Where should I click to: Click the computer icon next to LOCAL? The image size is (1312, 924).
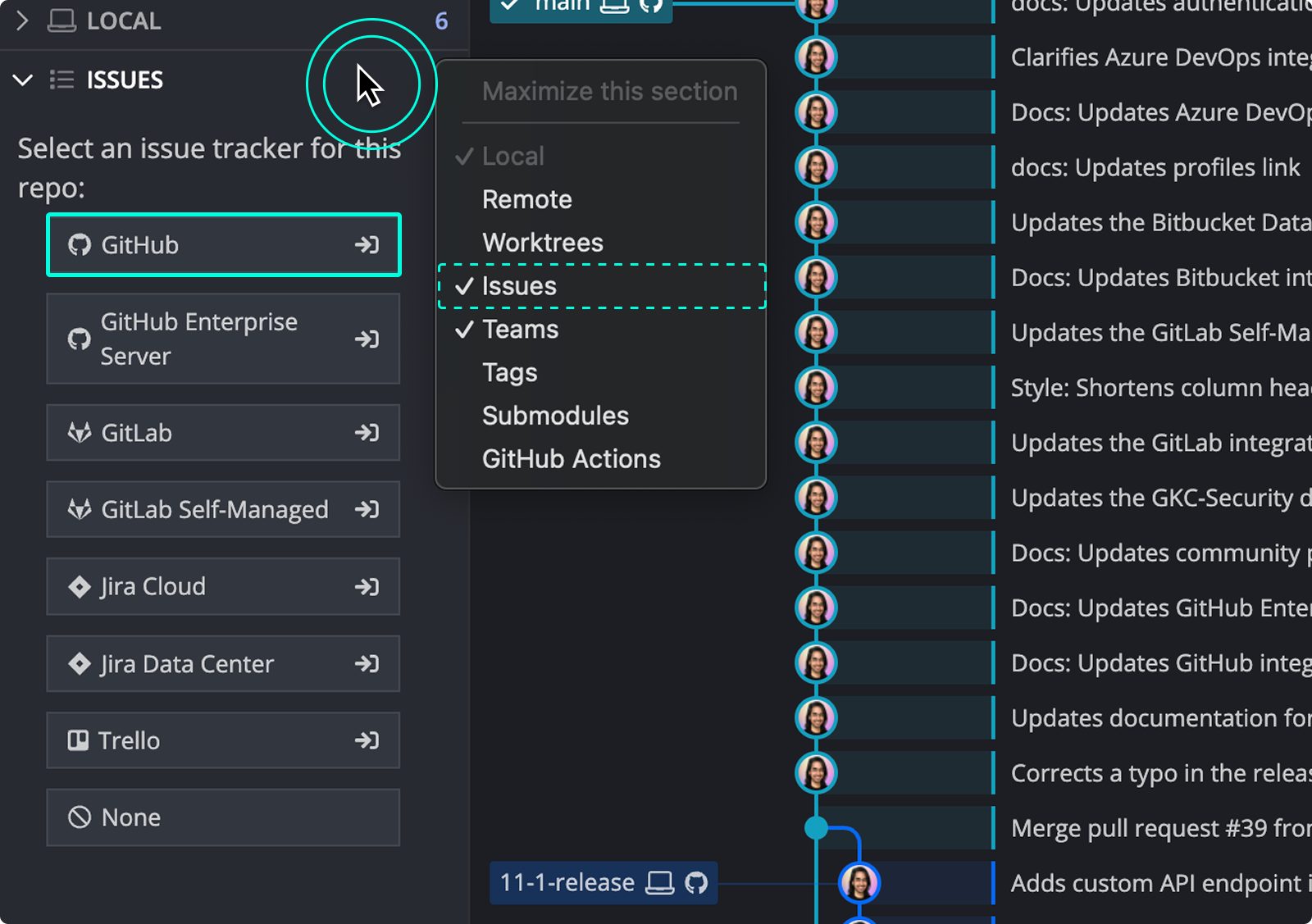(60, 20)
